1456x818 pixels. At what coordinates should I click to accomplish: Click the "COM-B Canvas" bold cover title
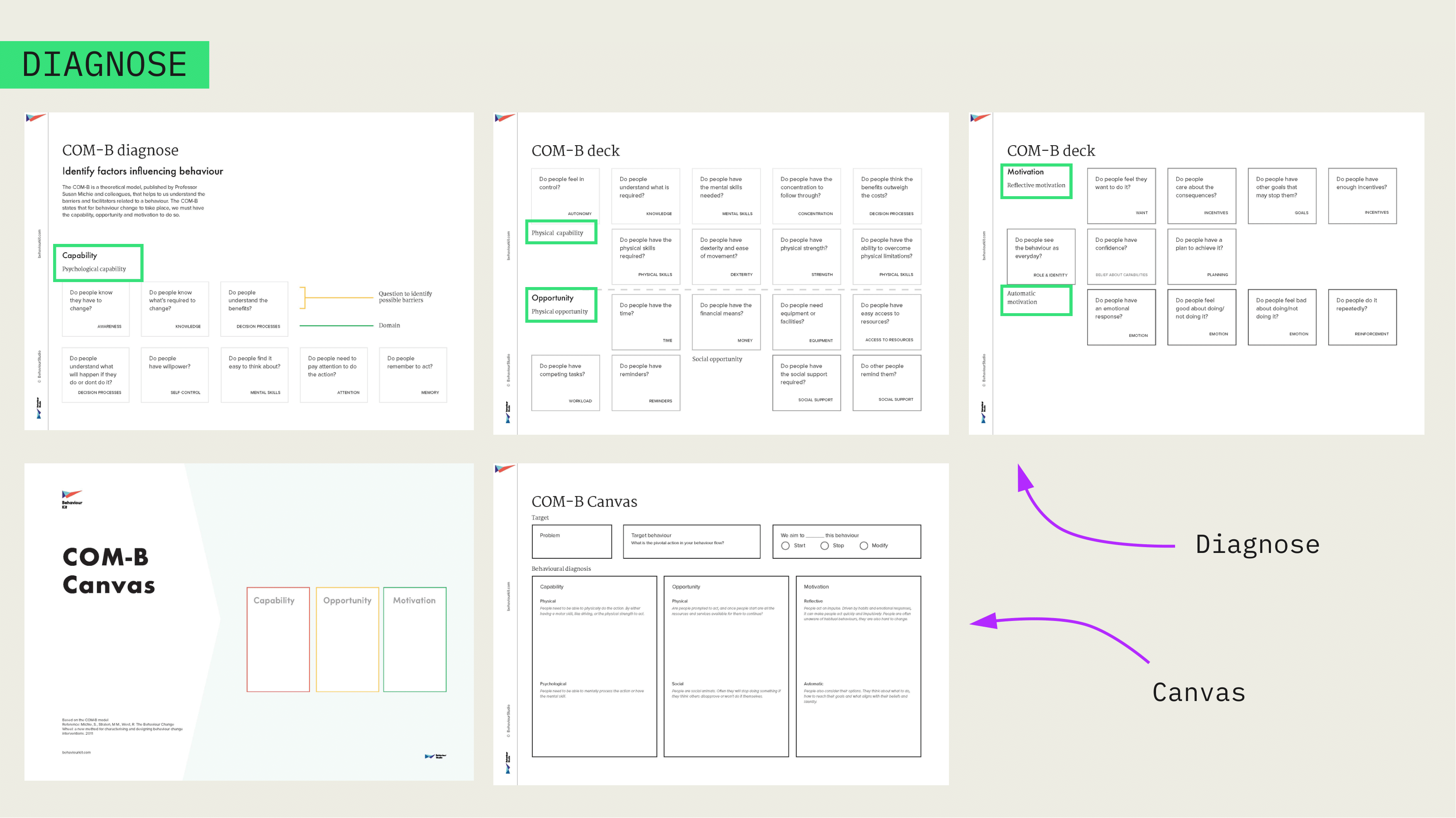tap(109, 570)
